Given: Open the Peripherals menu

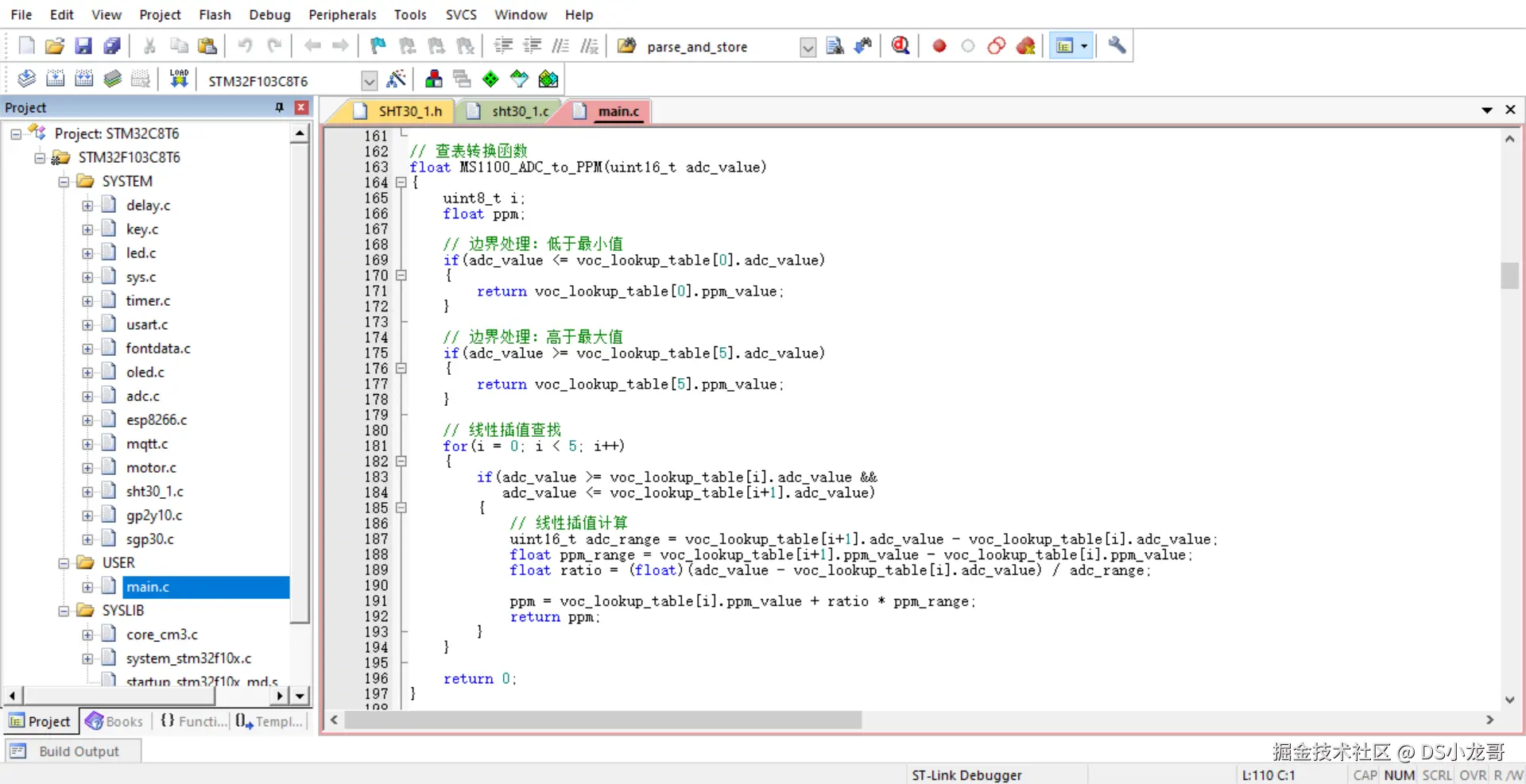Looking at the screenshot, I should click(x=342, y=14).
